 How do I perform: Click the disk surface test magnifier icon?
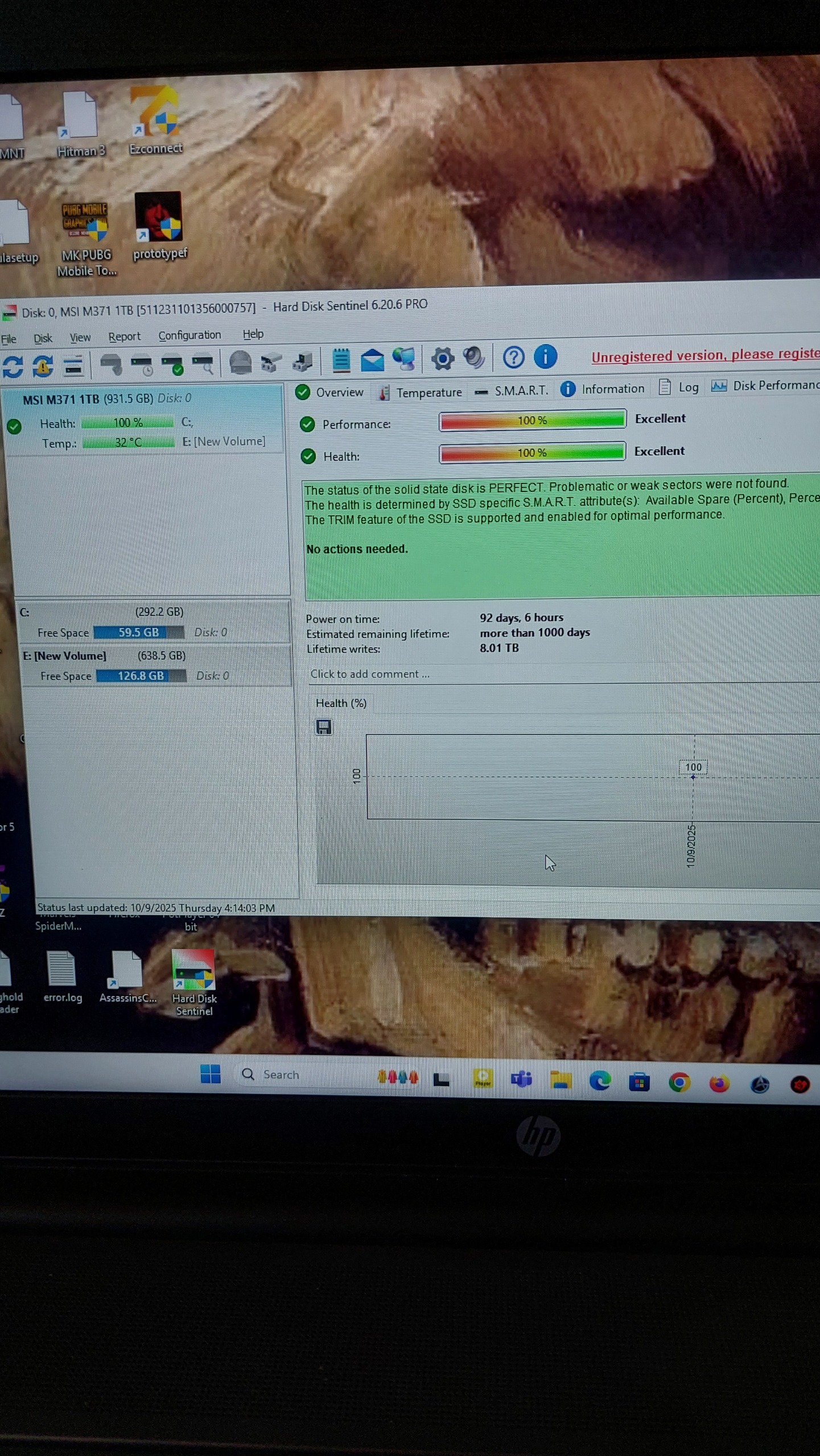(203, 363)
